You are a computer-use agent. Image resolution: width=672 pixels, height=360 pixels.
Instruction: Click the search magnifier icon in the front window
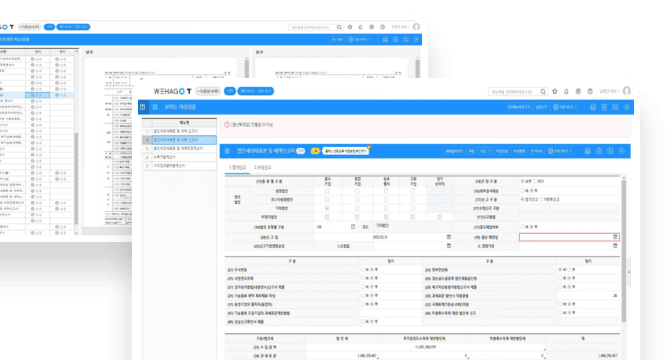pyautogui.click(x=543, y=91)
